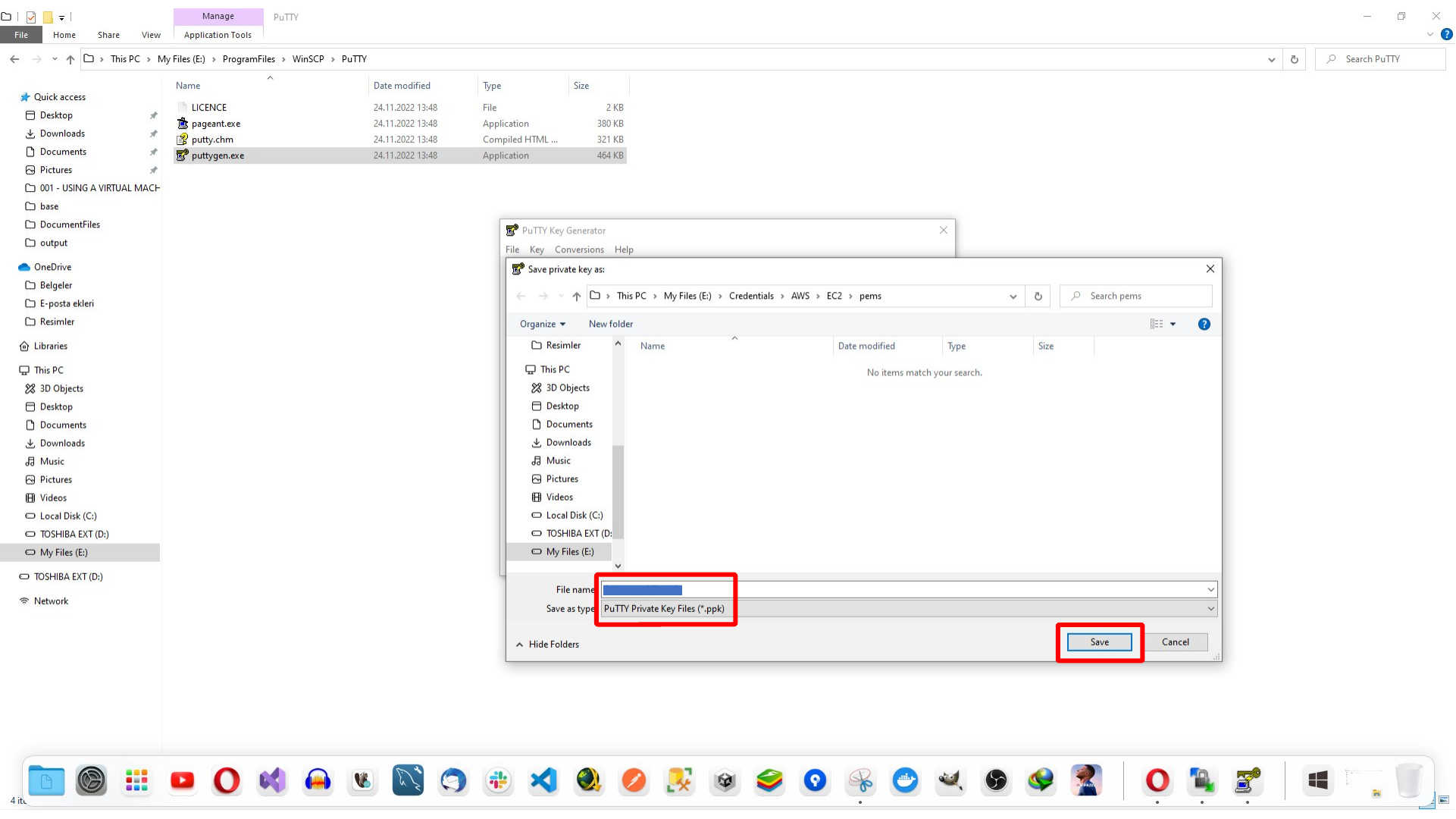Switch to the View ribbon tab
The height and width of the screenshot is (819, 1456).
151,35
